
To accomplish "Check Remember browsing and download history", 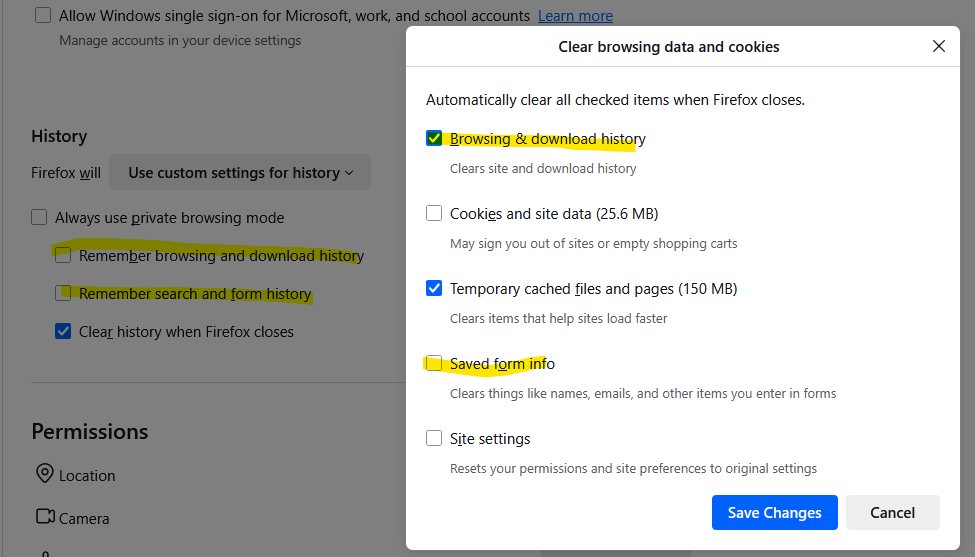I will [x=63, y=255].
